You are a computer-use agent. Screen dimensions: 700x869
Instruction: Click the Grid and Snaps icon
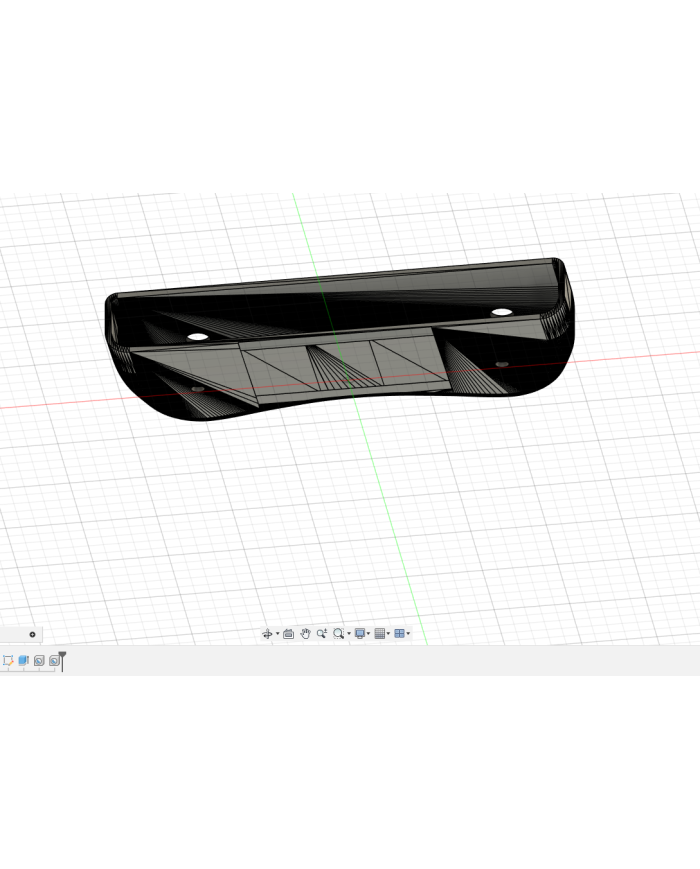[x=380, y=634]
